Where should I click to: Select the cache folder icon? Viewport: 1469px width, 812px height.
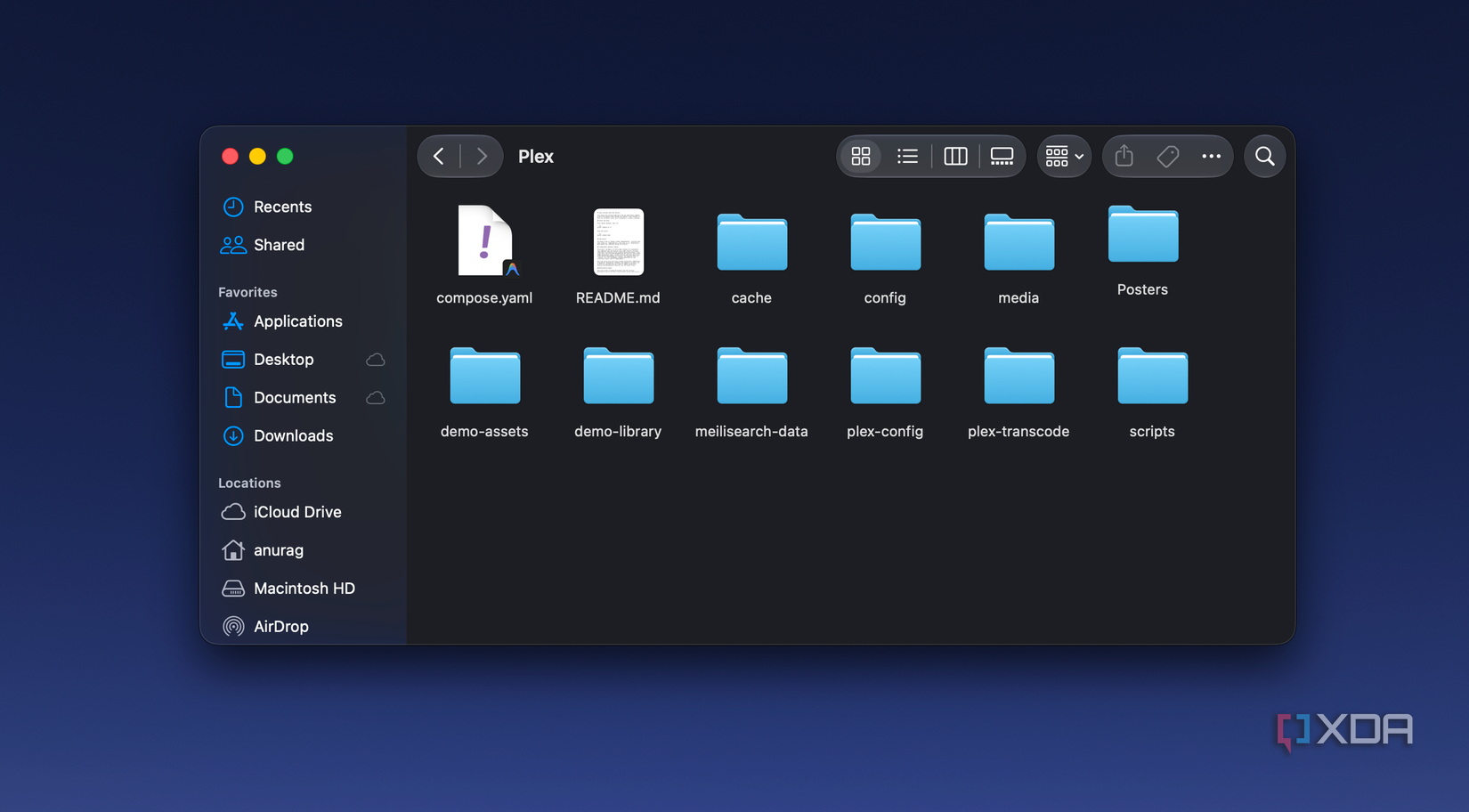[752, 242]
